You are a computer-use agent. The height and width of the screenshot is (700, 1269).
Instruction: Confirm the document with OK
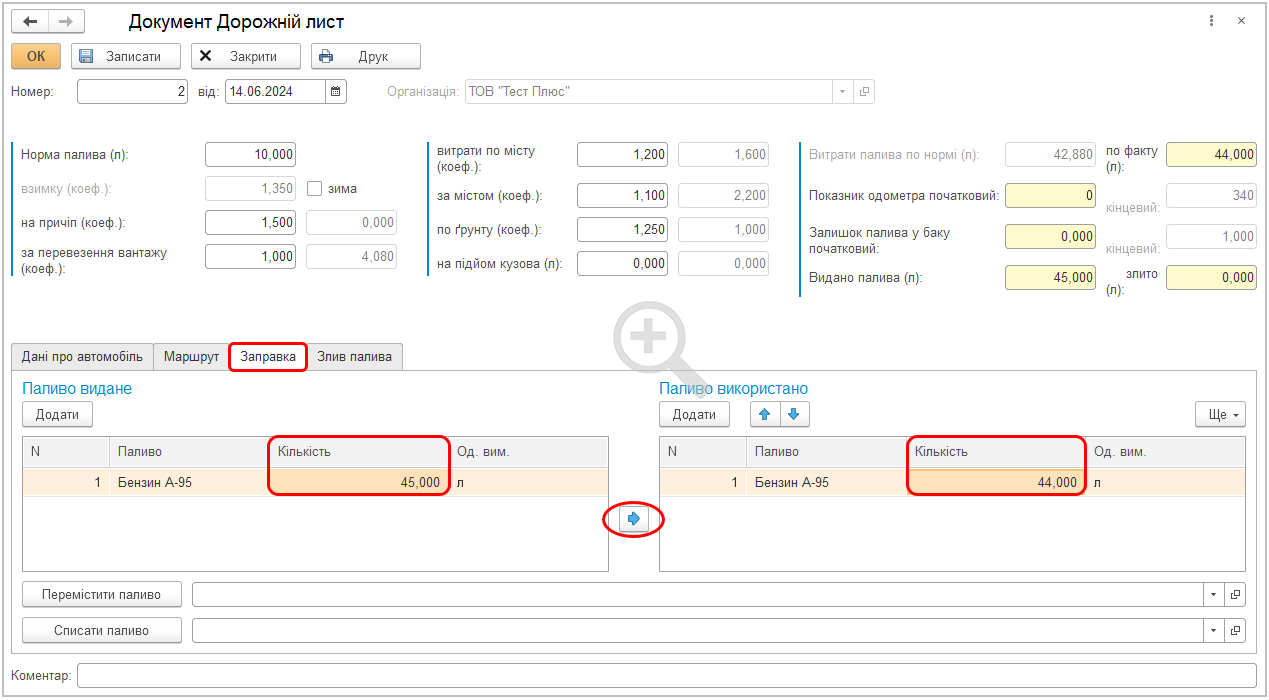tap(36, 56)
